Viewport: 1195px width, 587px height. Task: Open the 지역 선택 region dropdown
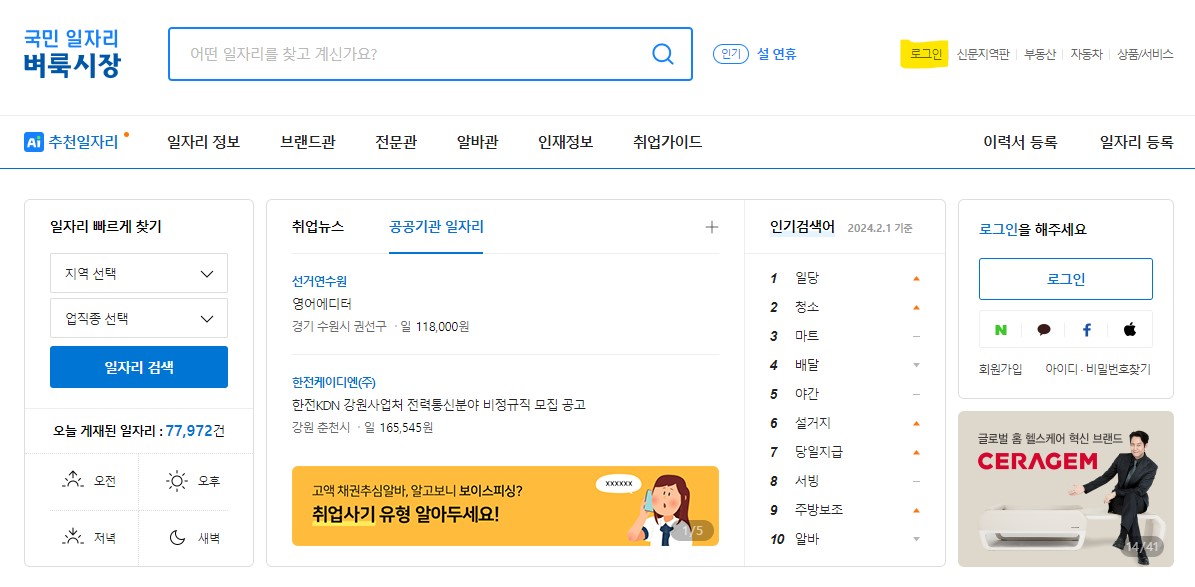point(138,272)
